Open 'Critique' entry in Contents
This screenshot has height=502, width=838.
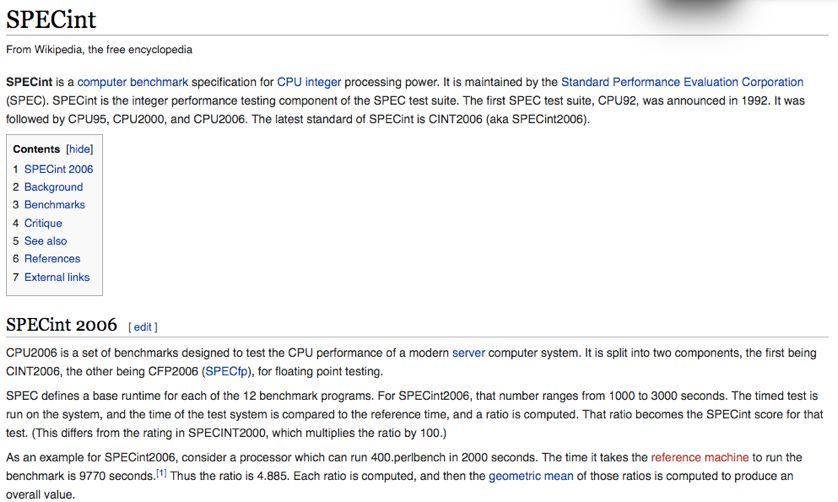pos(43,223)
